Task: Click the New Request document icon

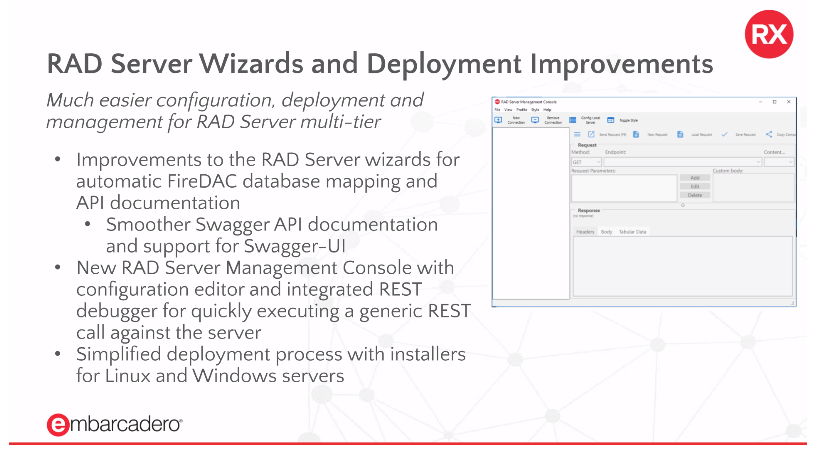Action: pos(636,134)
